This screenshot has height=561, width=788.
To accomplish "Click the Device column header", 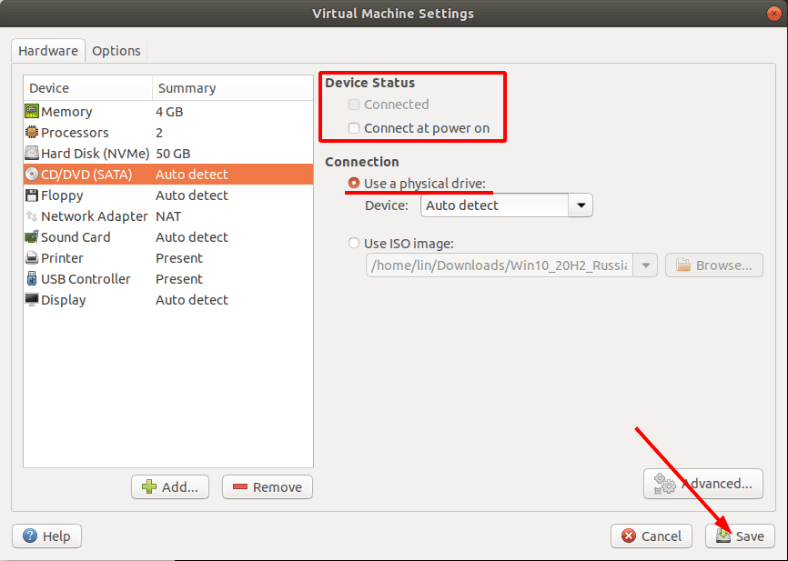I will (x=88, y=88).
